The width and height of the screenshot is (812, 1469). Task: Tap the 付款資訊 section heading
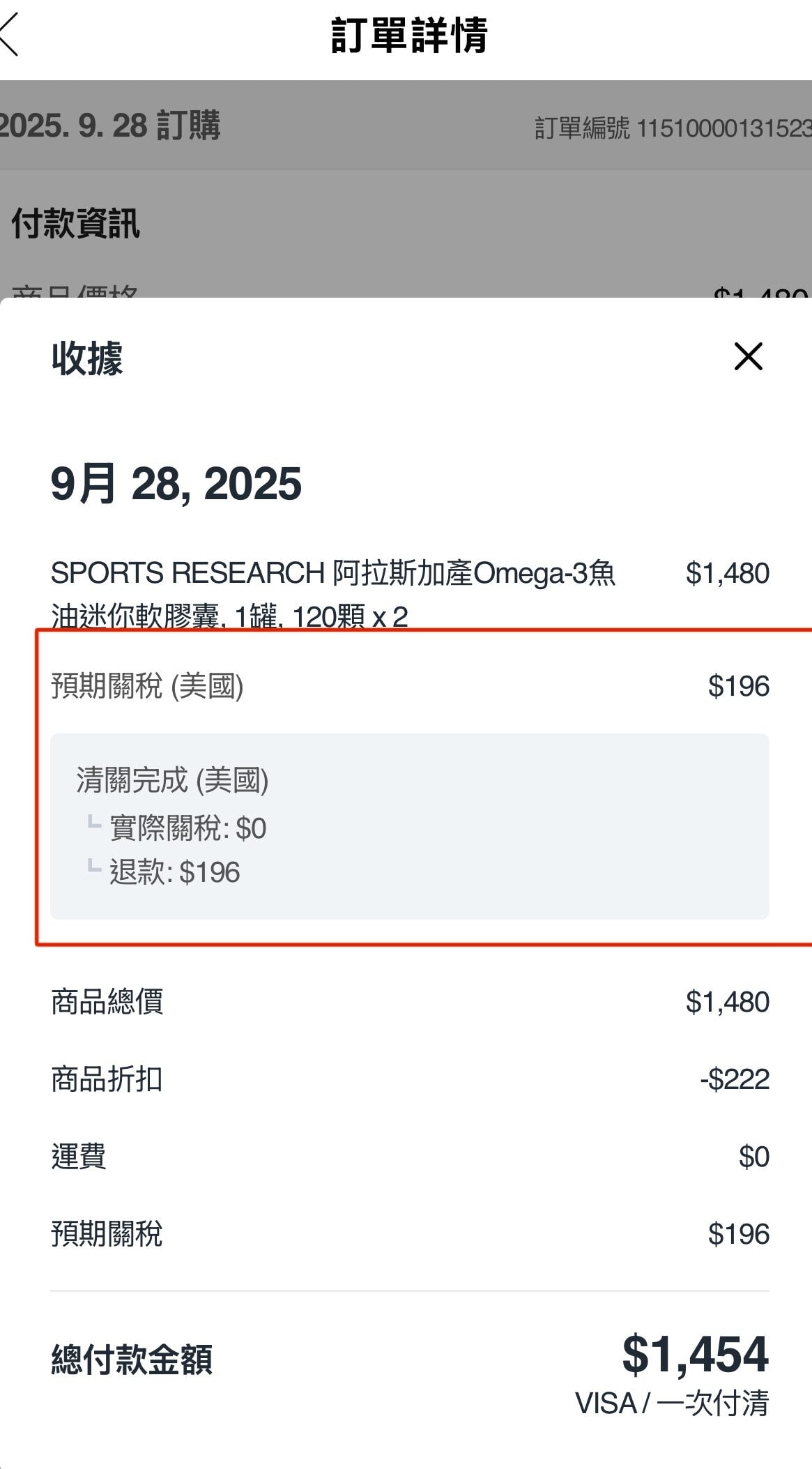(x=76, y=224)
